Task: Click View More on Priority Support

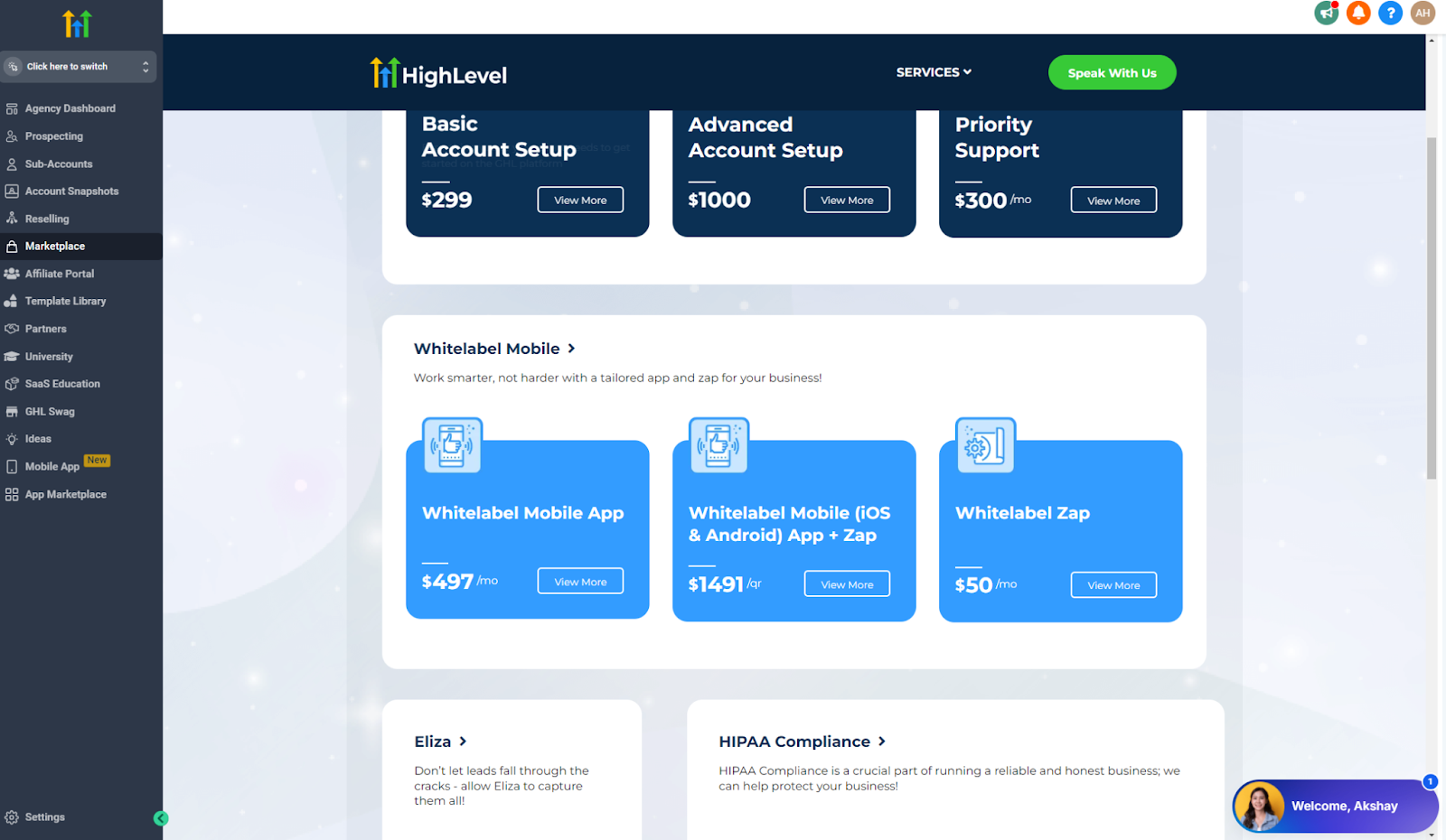Action: click(1113, 201)
